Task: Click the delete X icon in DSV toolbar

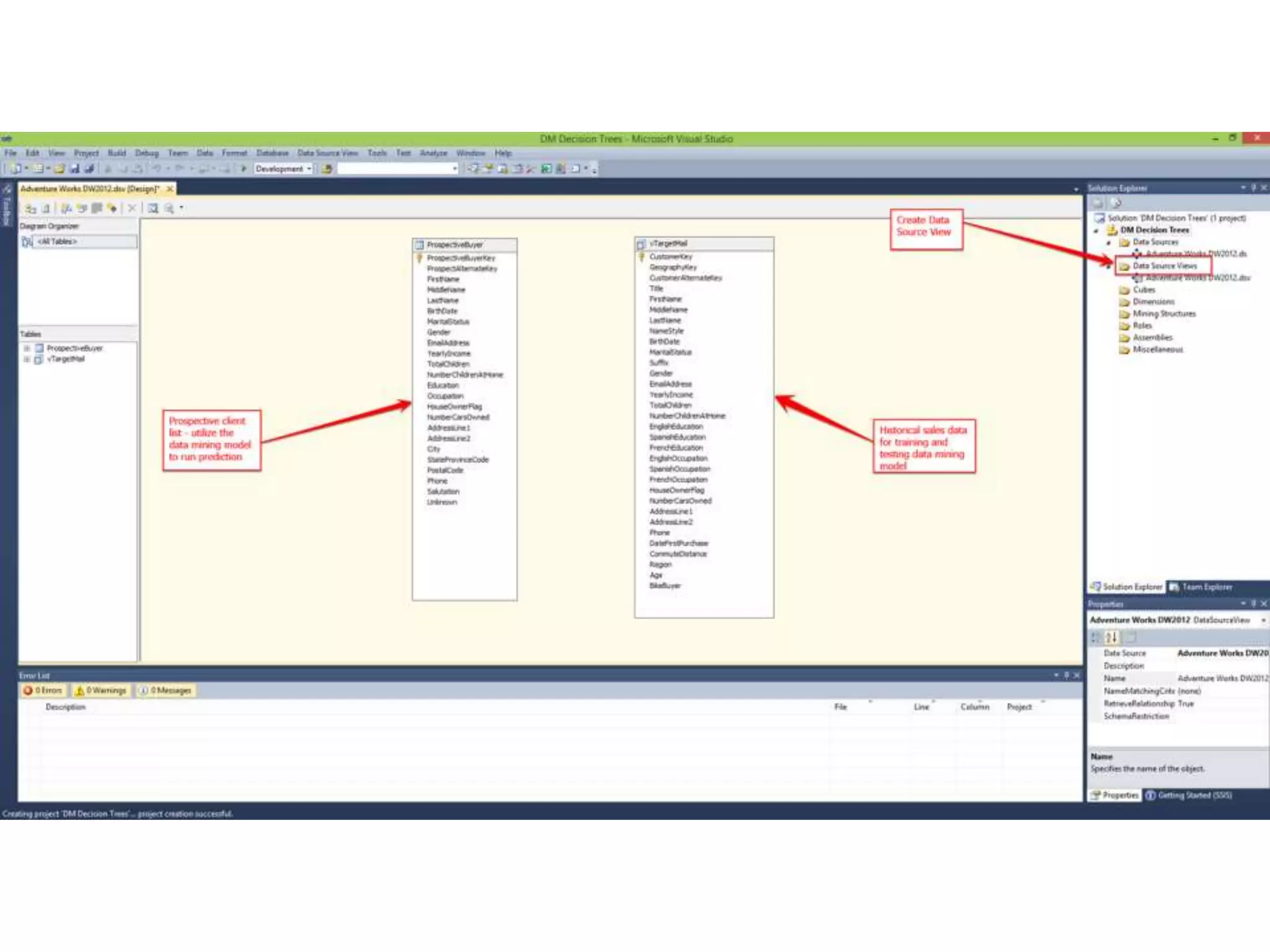Action: 131,208
